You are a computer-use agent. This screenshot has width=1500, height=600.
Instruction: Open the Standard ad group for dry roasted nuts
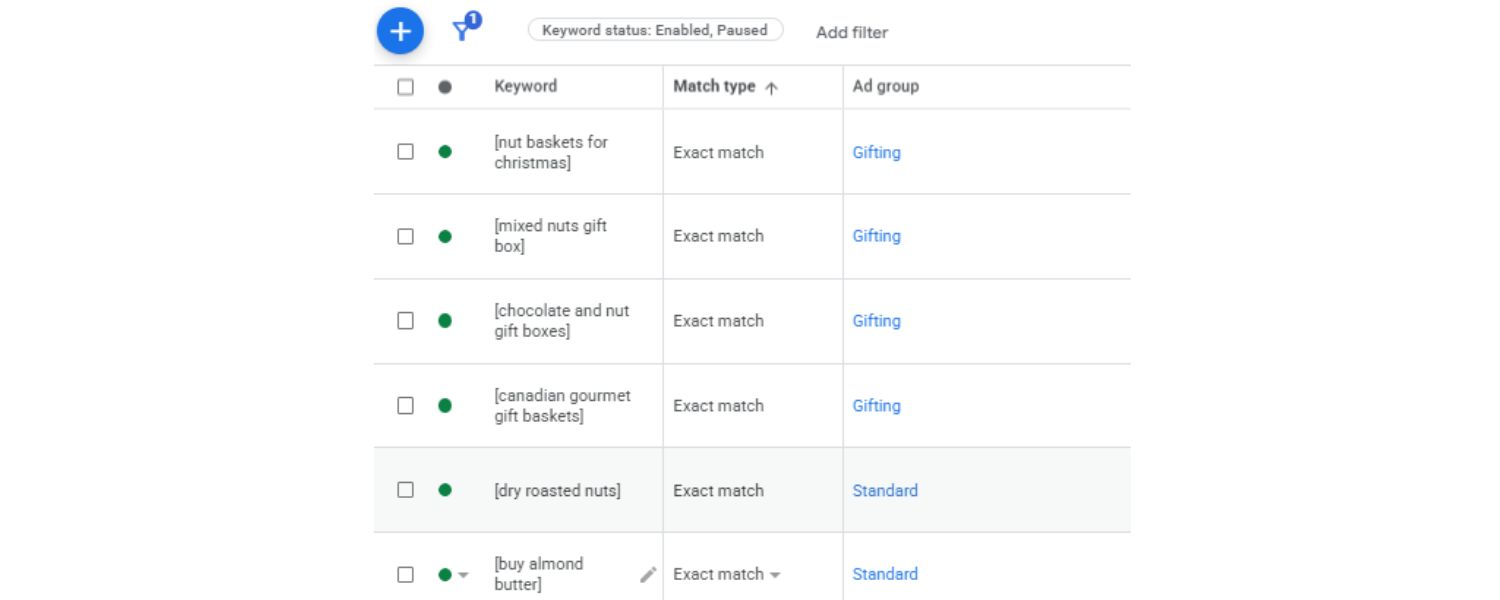tap(885, 490)
